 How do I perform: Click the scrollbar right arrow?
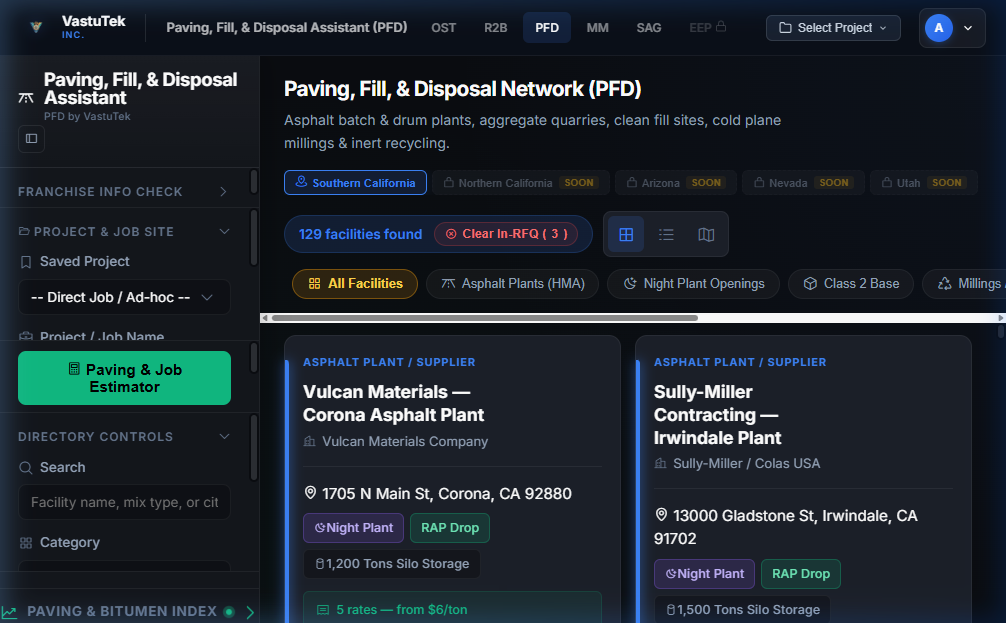click(x=1001, y=318)
